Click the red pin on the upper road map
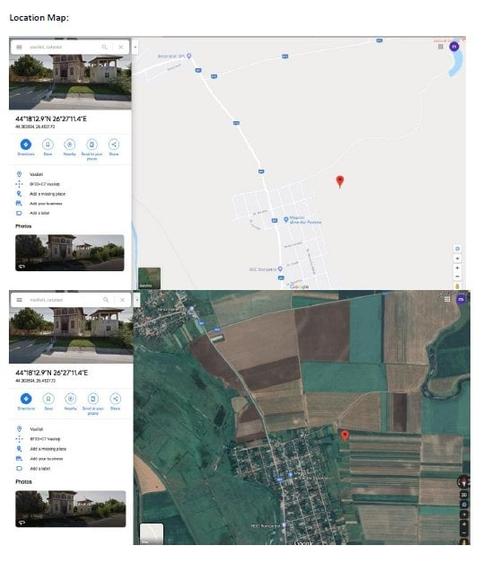 point(340,182)
